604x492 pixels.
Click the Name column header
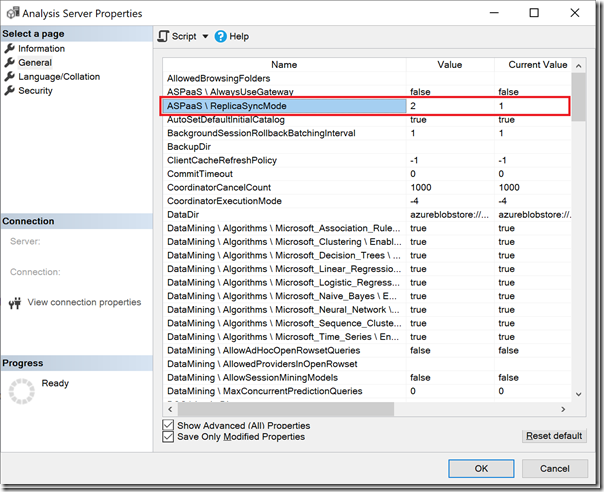(x=284, y=65)
